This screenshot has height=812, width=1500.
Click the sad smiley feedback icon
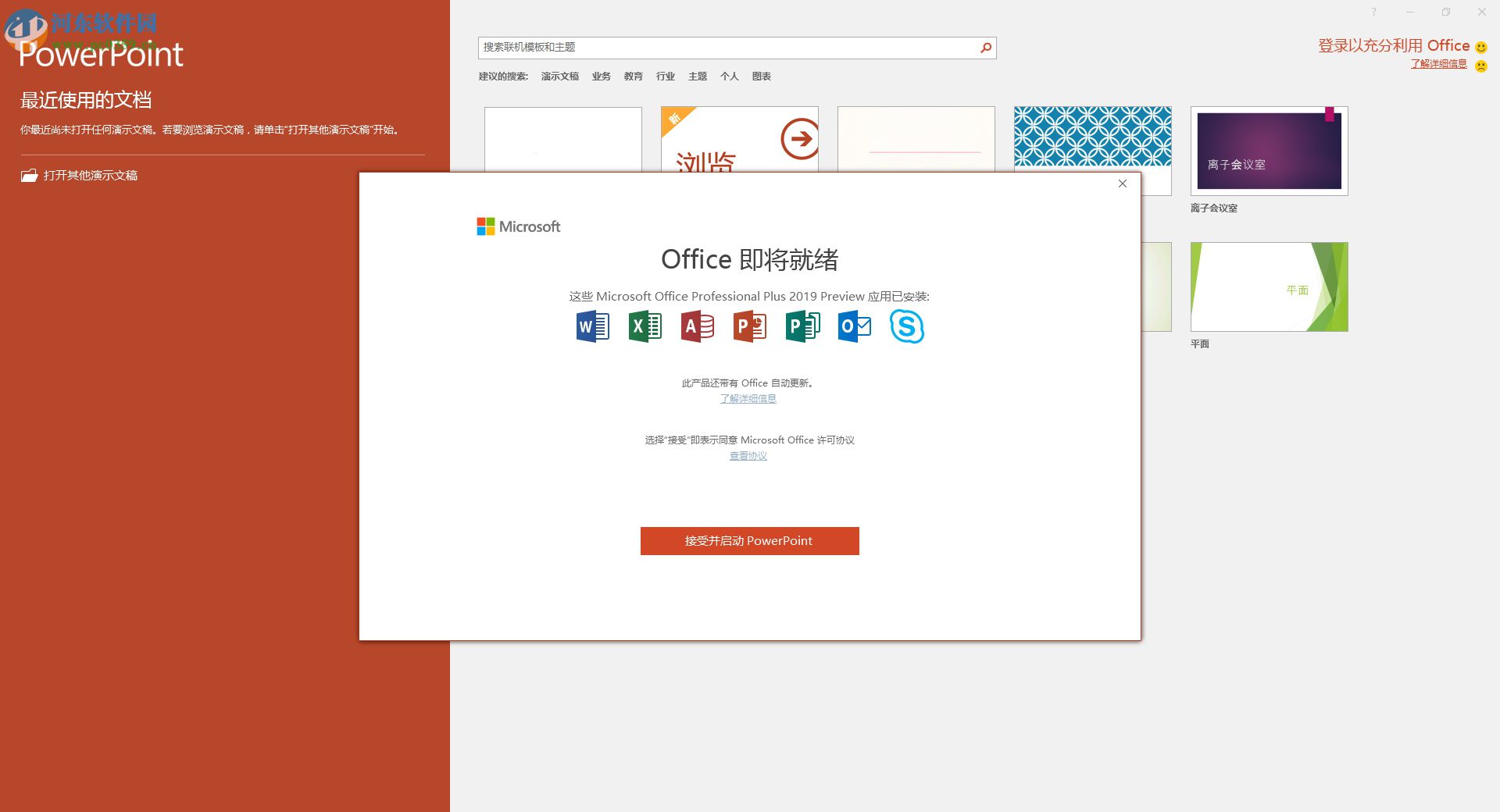coord(1480,66)
